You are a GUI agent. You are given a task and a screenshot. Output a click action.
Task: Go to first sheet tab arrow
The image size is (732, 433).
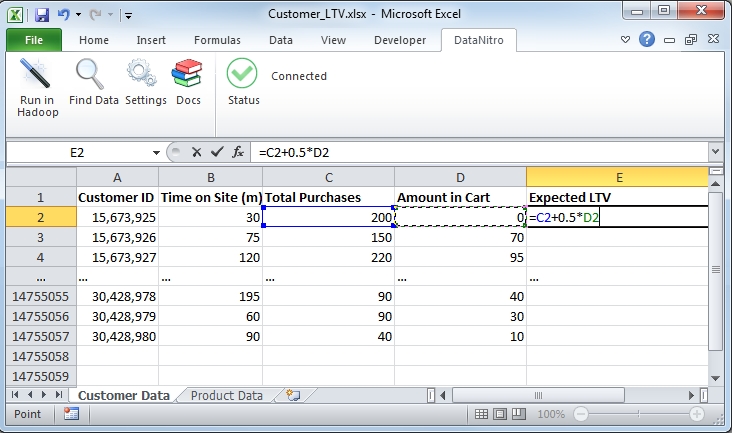click(x=15, y=395)
